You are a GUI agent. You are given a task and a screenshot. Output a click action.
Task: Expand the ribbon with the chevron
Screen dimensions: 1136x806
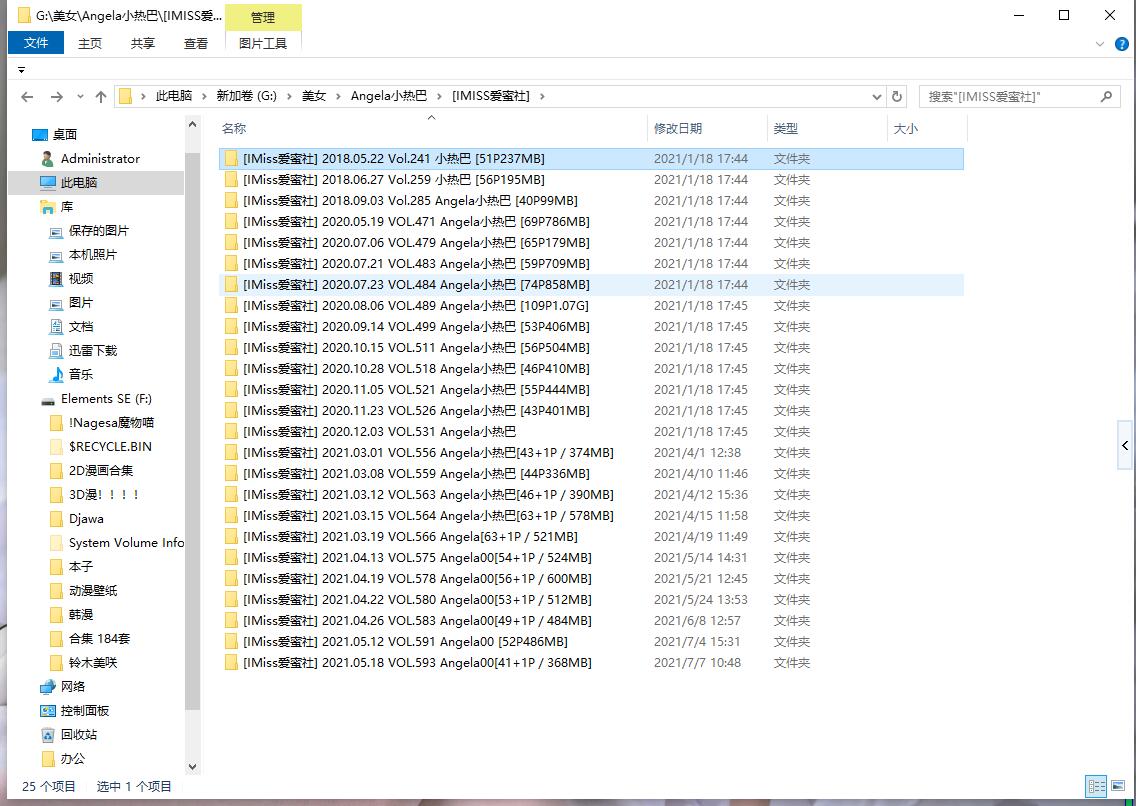pos(1100,44)
